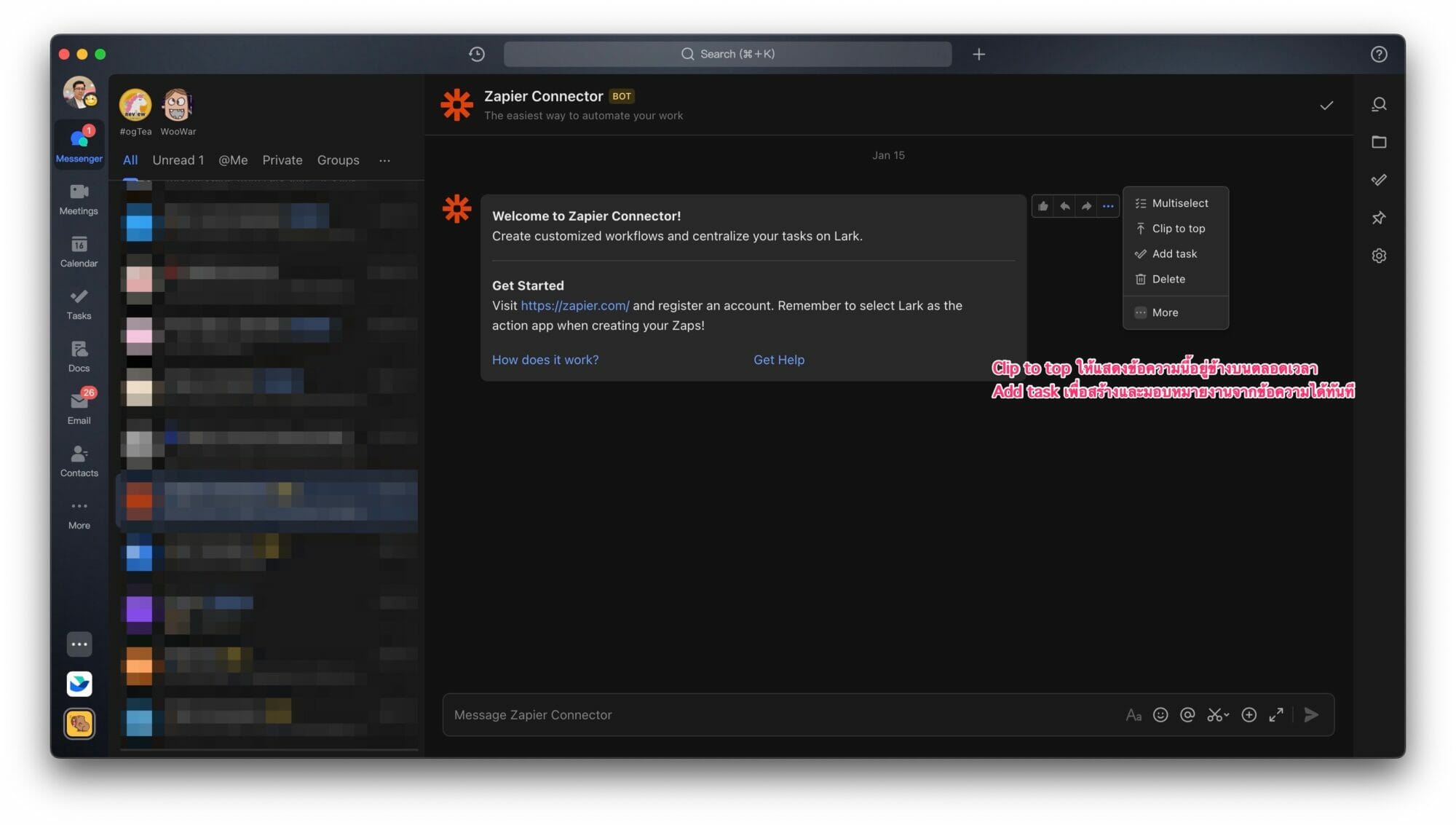Open the Calendar in the sidebar
This screenshot has height=825, width=1456.
[79, 251]
